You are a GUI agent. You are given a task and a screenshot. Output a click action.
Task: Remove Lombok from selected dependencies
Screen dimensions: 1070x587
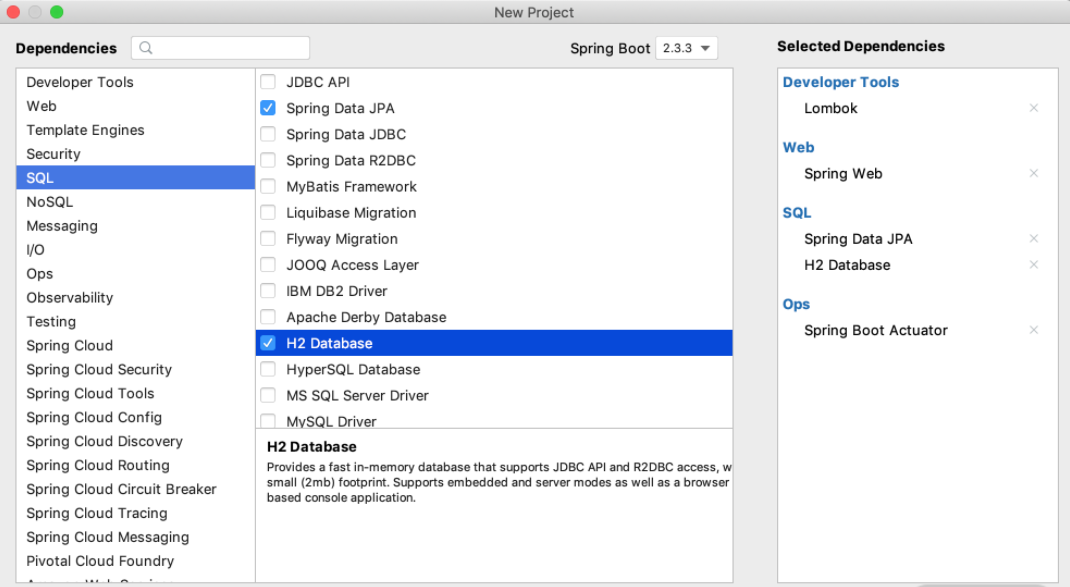pyautogui.click(x=1034, y=108)
